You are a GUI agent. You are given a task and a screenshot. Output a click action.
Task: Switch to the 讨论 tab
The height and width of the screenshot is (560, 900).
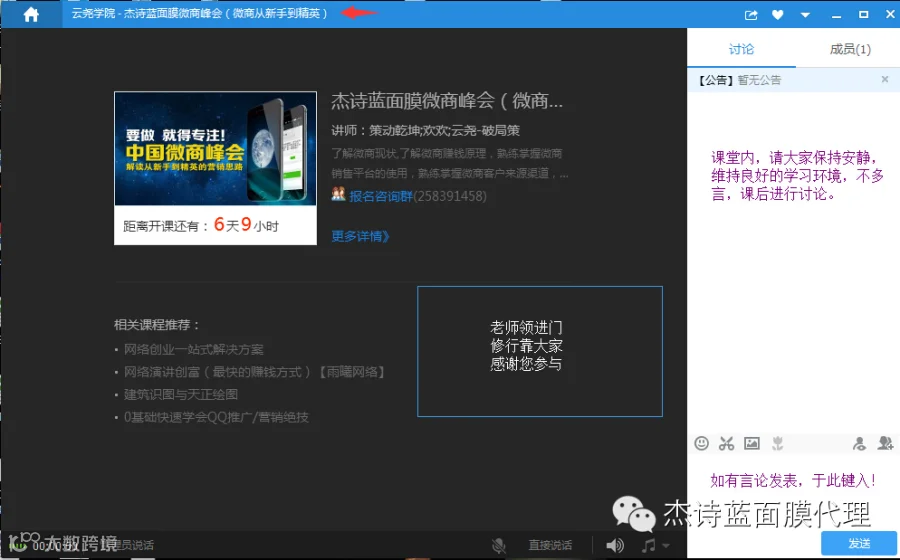pos(741,49)
